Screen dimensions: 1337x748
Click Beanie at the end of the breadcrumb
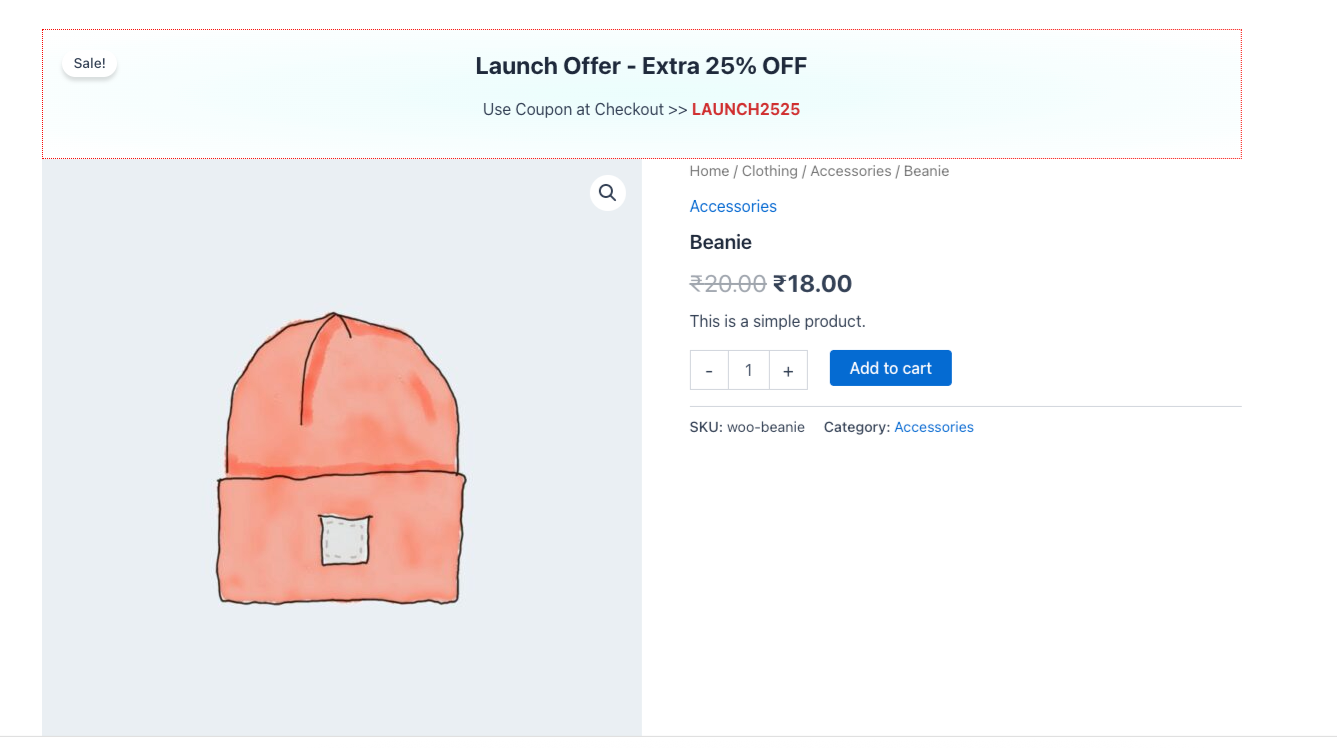pyautogui.click(x=926, y=171)
